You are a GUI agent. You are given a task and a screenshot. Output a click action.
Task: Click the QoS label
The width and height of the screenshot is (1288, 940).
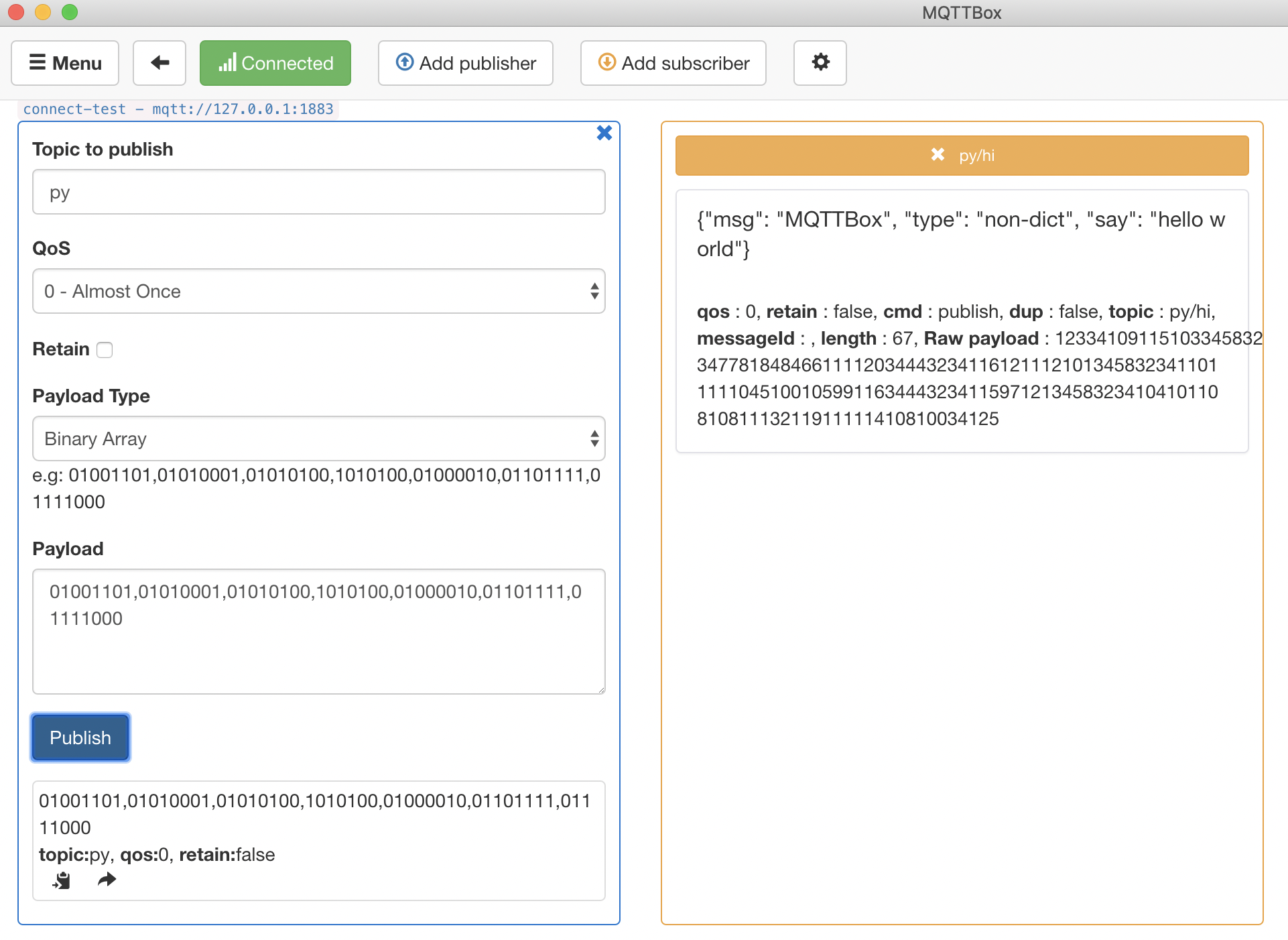(x=52, y=249)
